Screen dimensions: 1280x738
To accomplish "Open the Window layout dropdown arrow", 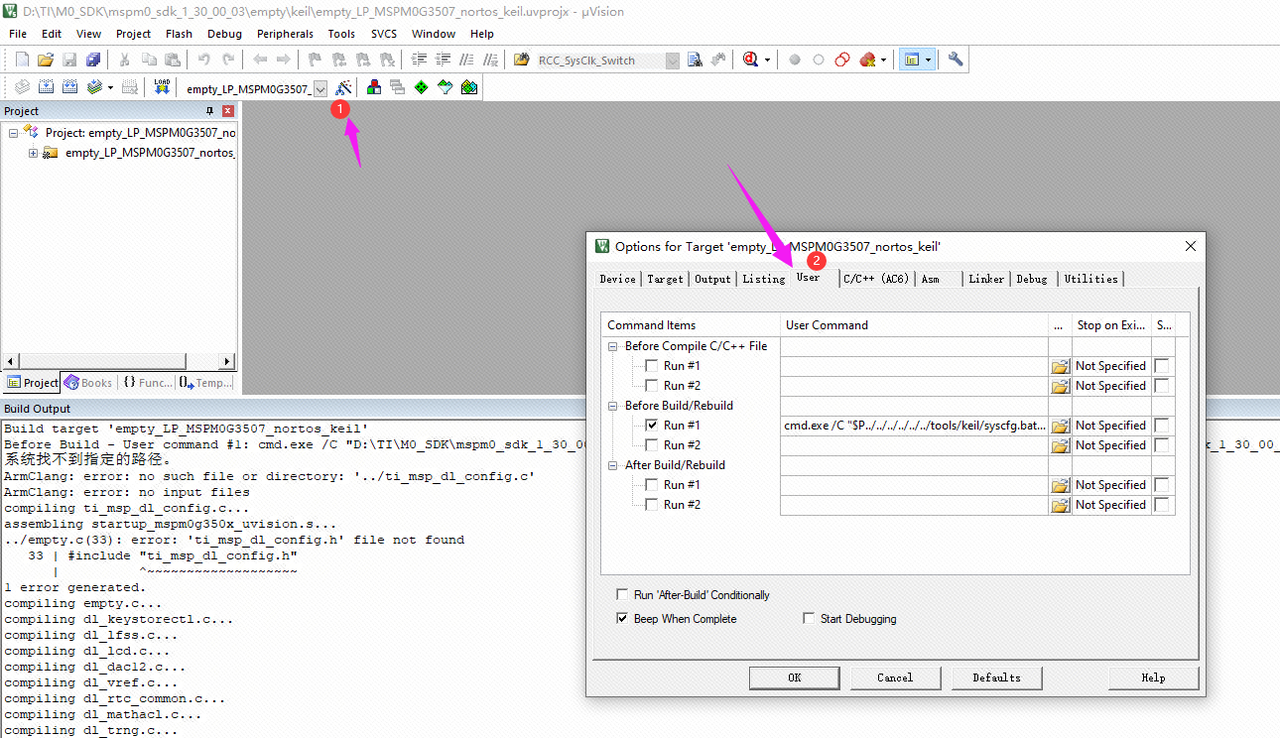I will 928,60.
